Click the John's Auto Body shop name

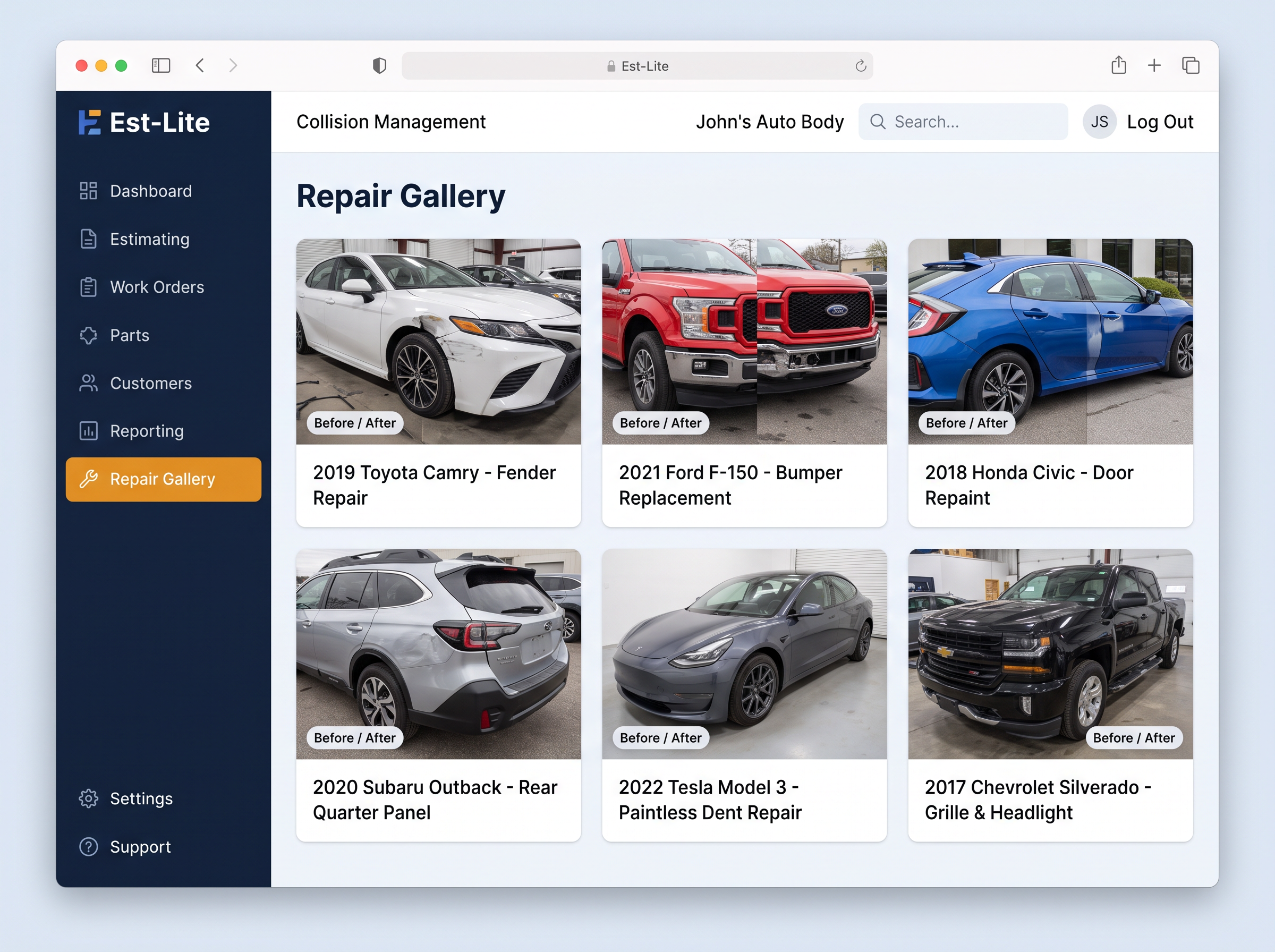769,122
